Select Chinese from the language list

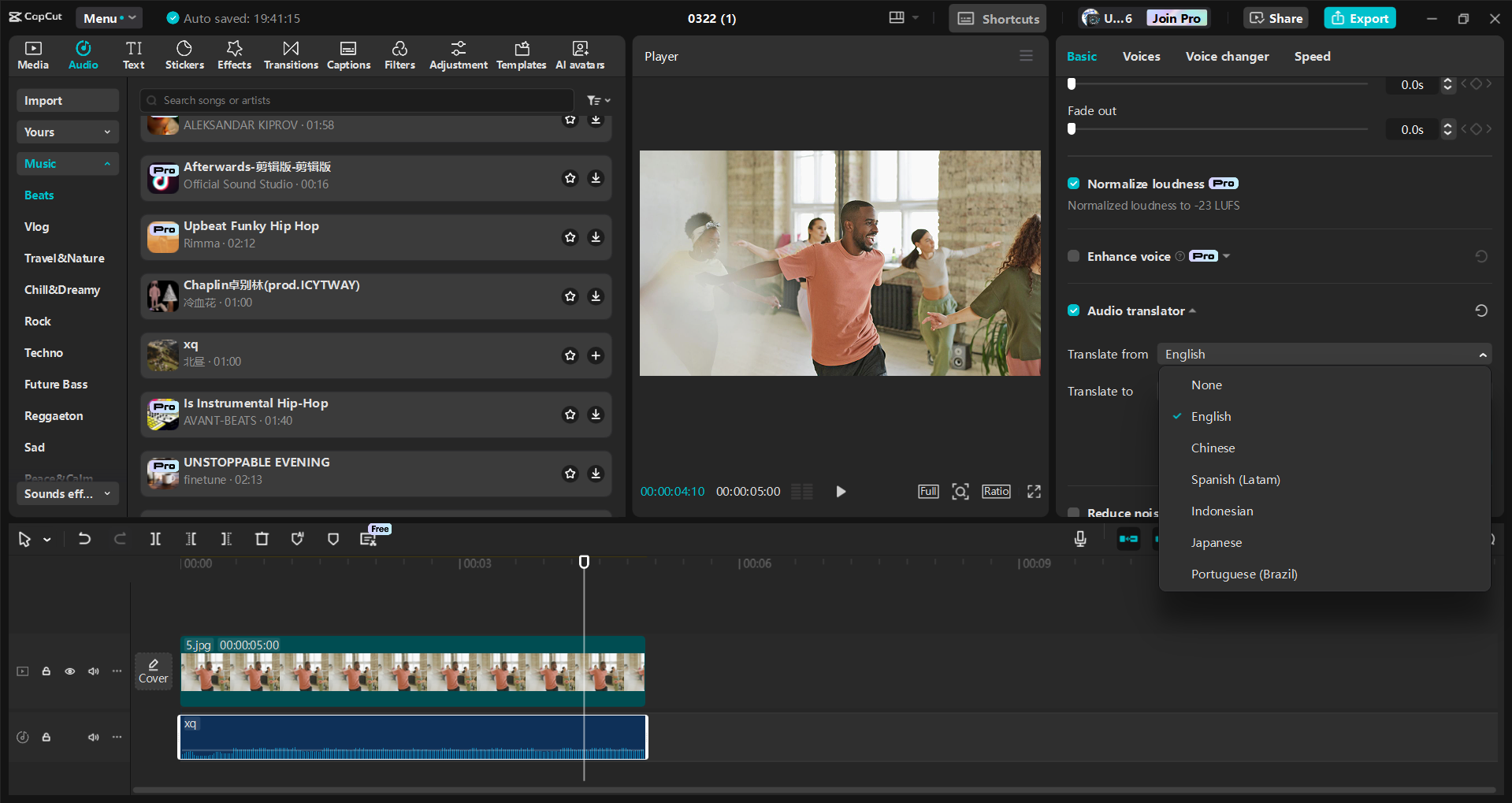1324,448
